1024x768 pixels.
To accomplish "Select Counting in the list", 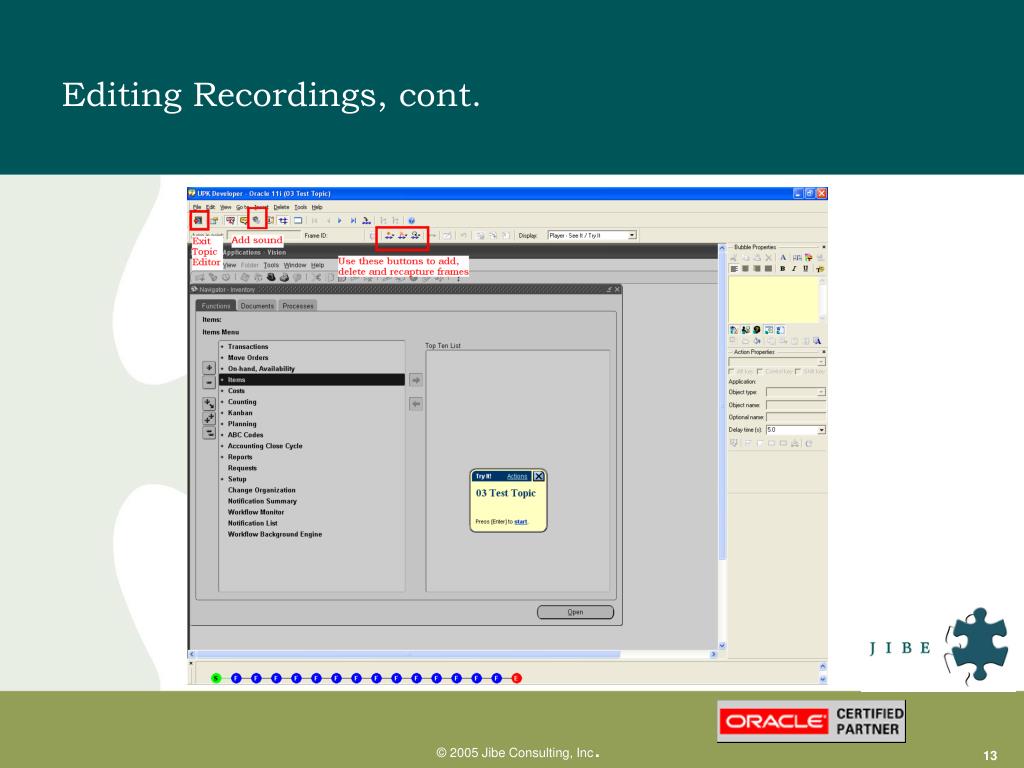I will click(242, 402).
